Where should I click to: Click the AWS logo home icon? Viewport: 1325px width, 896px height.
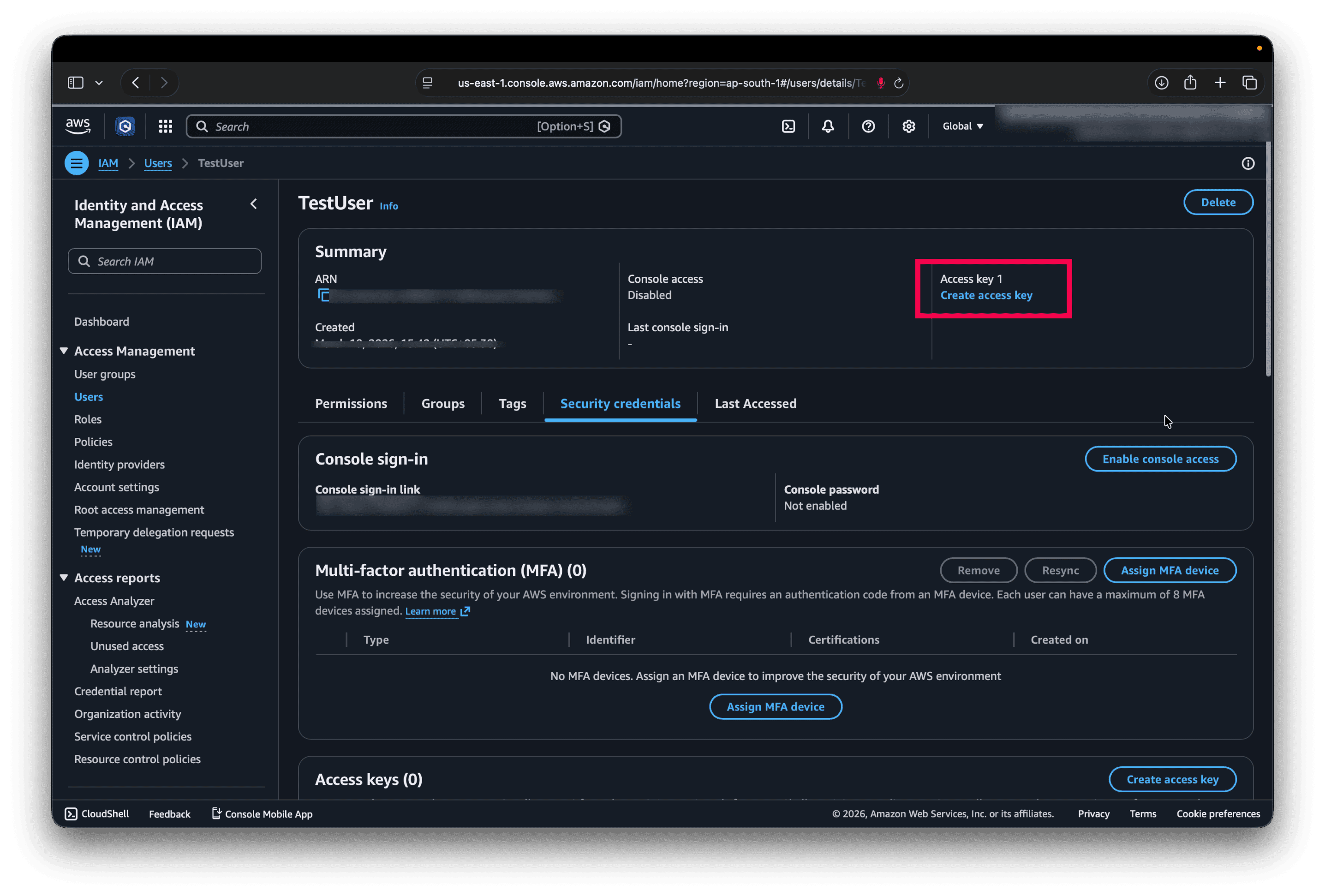(x=78, y=126)
